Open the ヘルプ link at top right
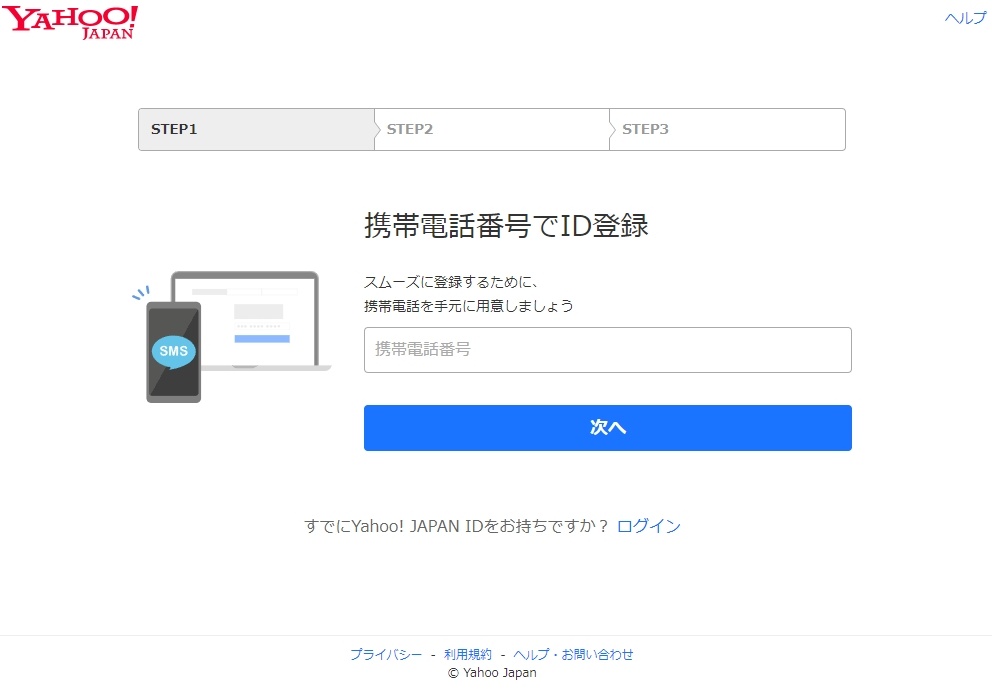Viewport: 992px width, 690px height. (963, 17)
